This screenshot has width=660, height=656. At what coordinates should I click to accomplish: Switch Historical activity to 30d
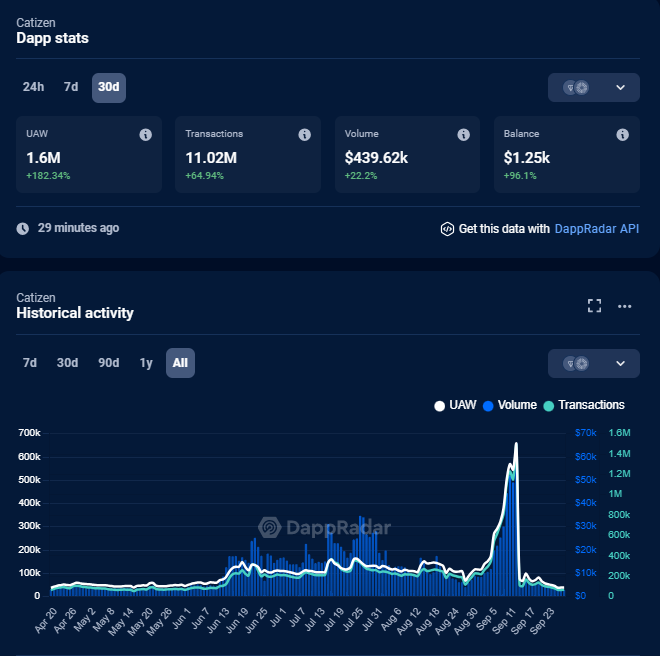(x=67, y=363)
